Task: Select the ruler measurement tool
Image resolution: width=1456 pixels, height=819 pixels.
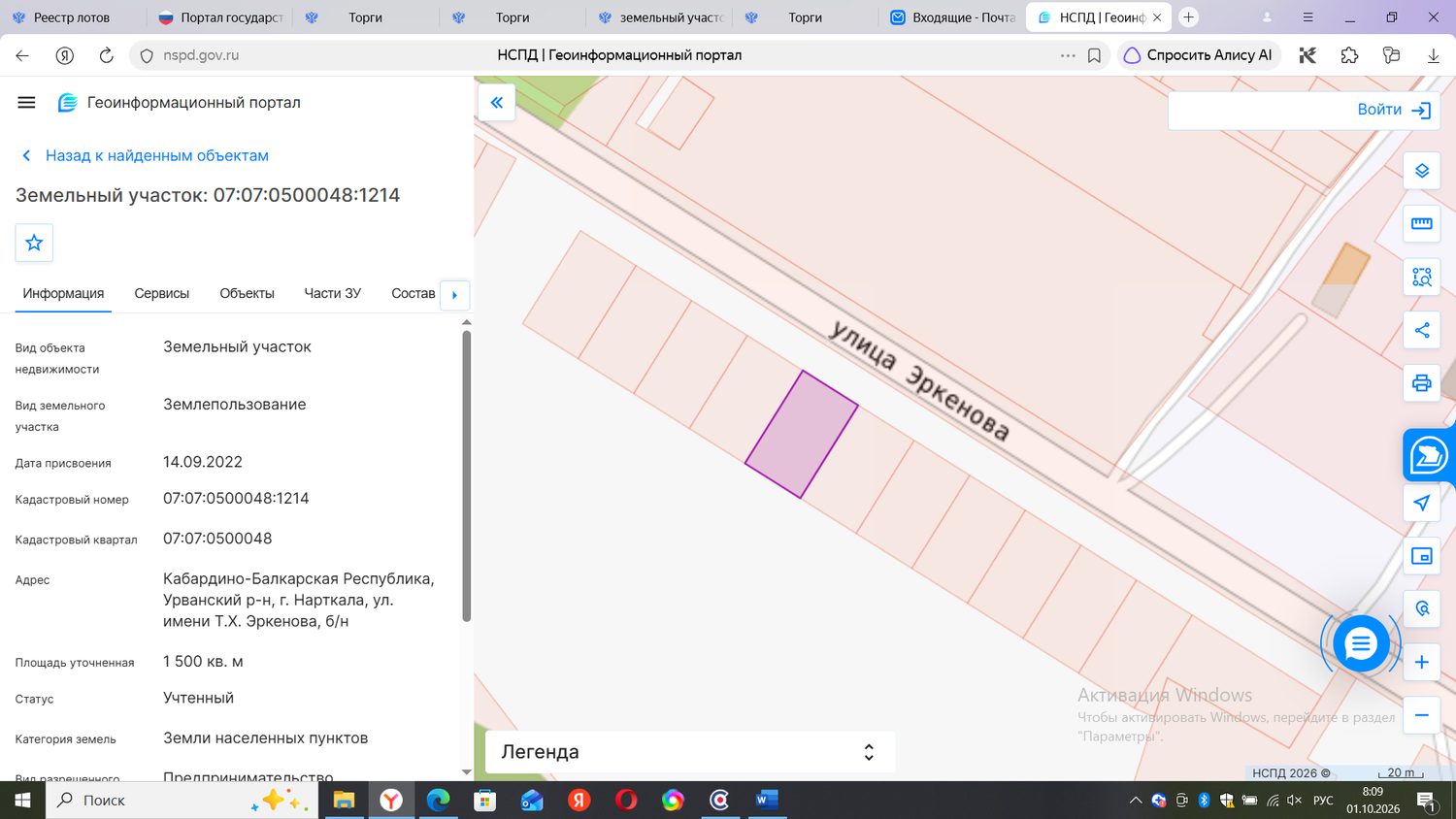Action: [1421, 224]
